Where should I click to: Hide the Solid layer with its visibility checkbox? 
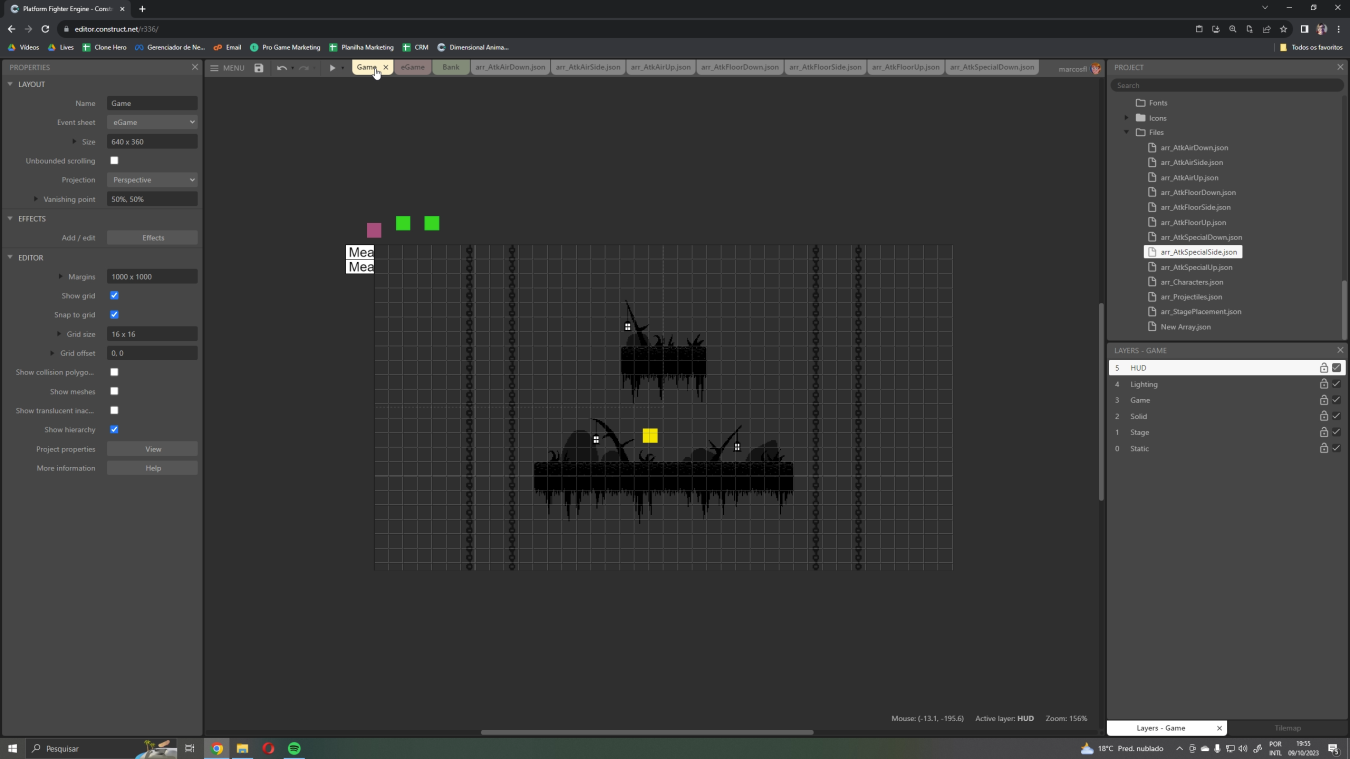click(x=1336, y=416)
